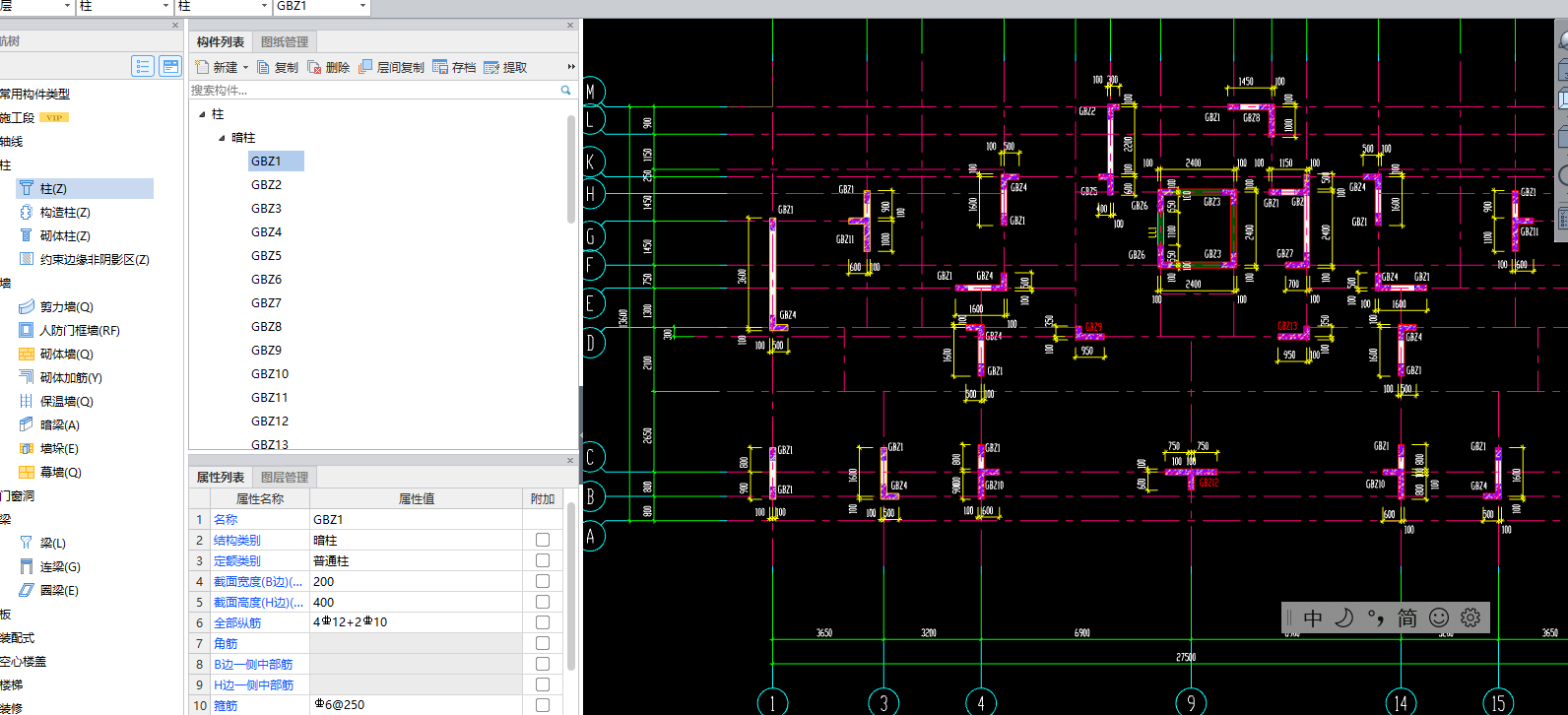The image size is (1568, 715).
Task: Tick the 附加 checkbox for 结构类别
Action: point(543,540)
